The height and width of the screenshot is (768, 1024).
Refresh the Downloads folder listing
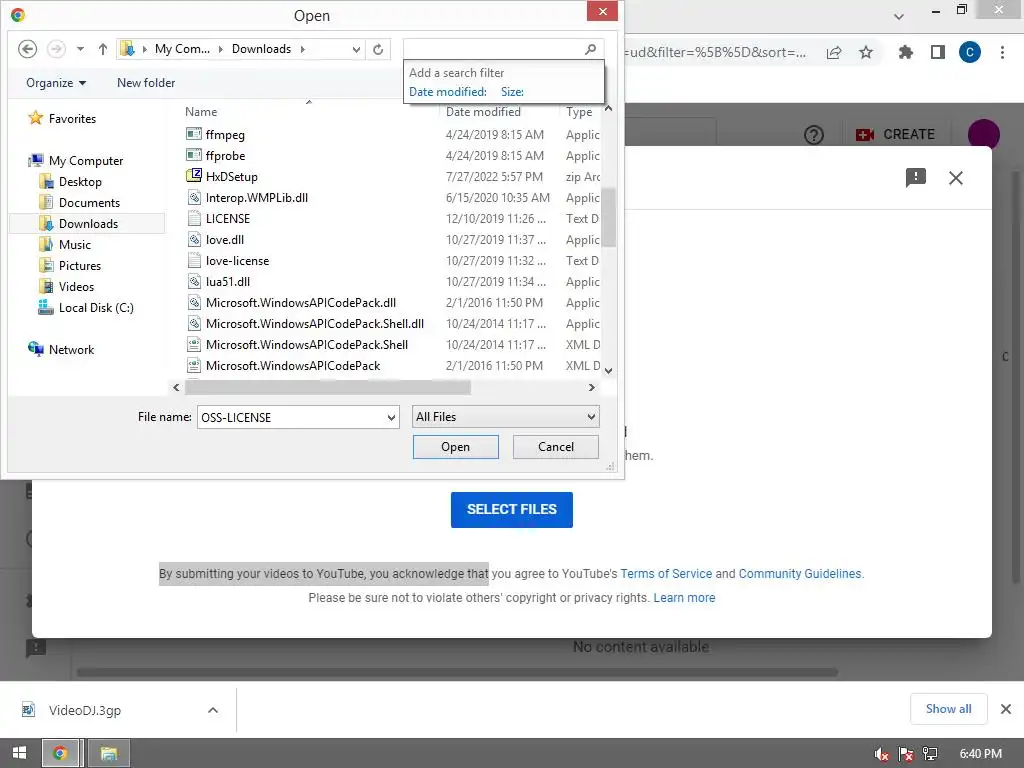click(x=378, y=49)
